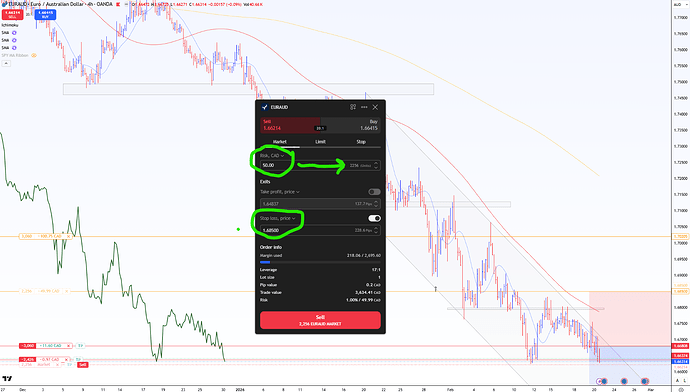Screen dimensions: 690x392
Task: Click the Sell 2,256 EURAUD MARKET button
Action: click(x=320, y=320)
